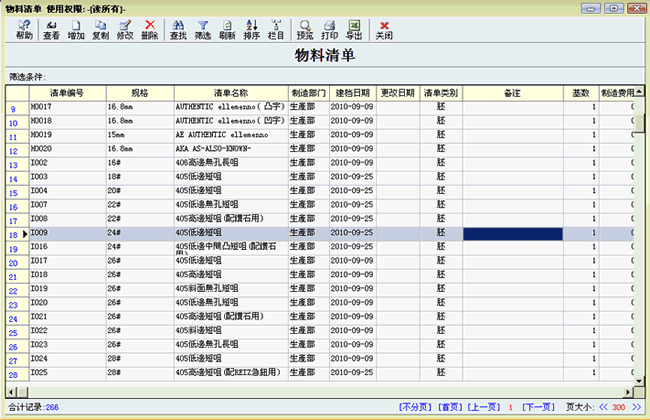Open the 排序 sort tool
The height and width of the screenshot is (420, 650).
[x=252, y=30]
